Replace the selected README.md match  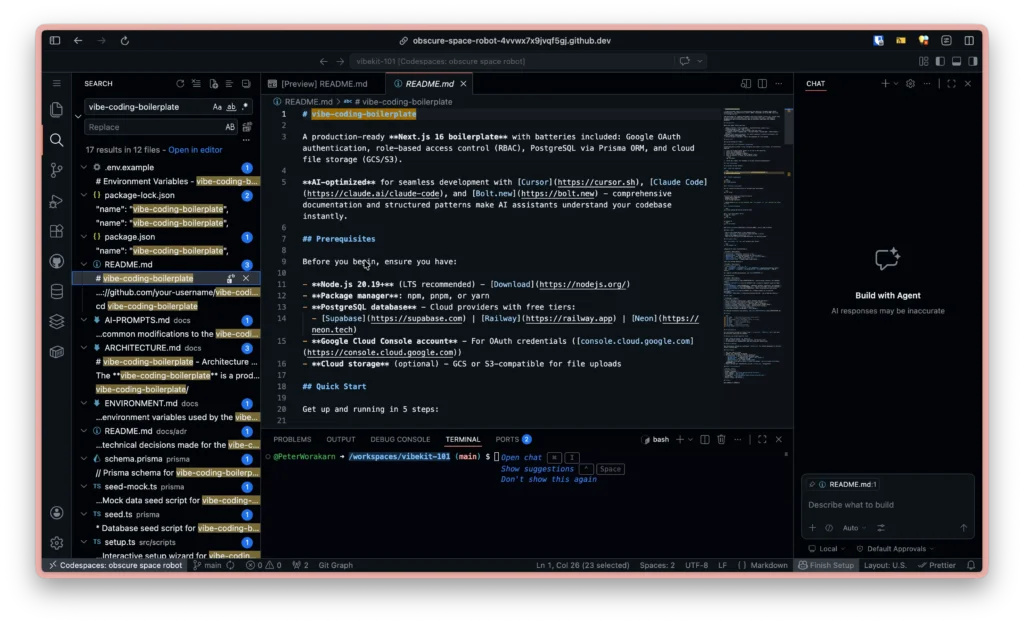click(x=231, y=278)
